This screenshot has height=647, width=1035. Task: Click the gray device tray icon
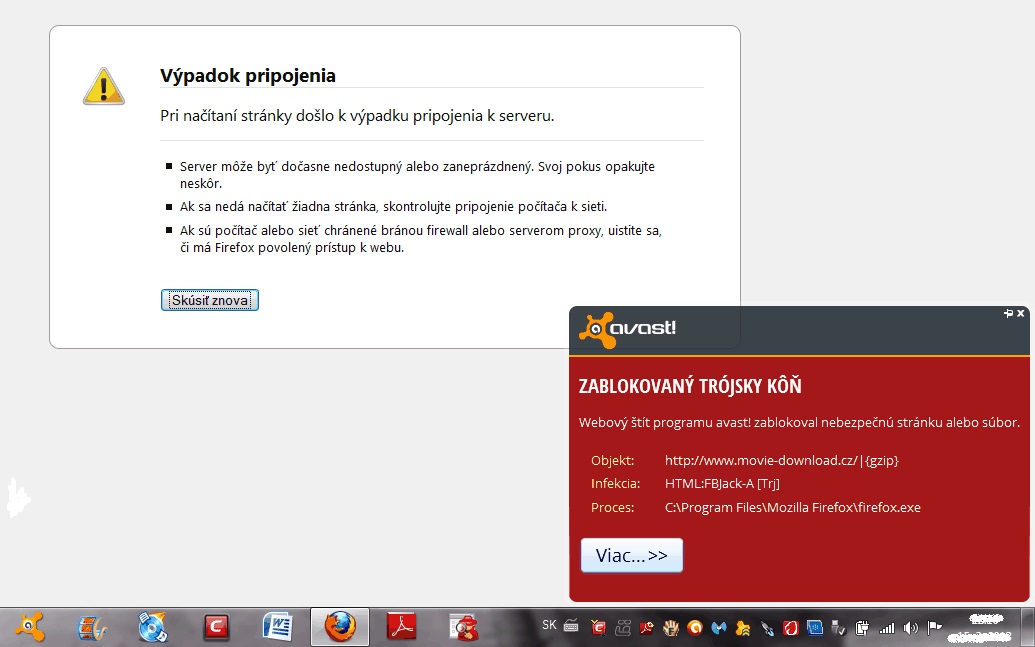coord(622,628)
